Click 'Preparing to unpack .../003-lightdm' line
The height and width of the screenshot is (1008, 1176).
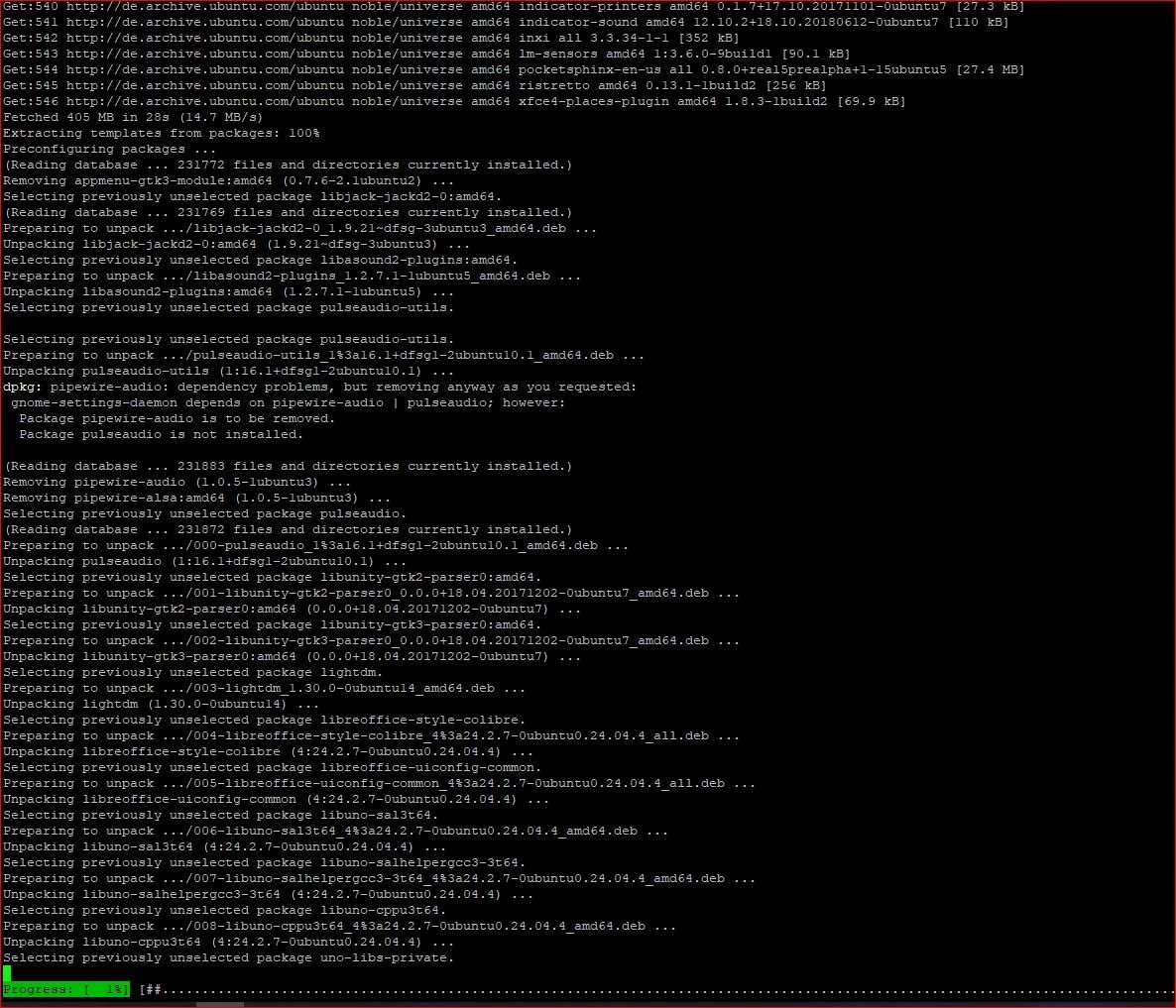tap(264, 688)
